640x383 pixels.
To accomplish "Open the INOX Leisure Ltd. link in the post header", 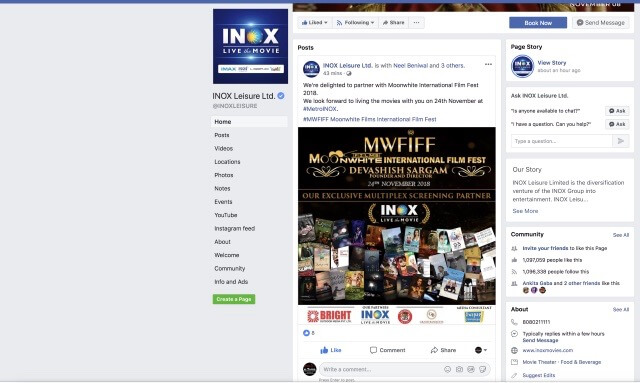I will (347, 65).
